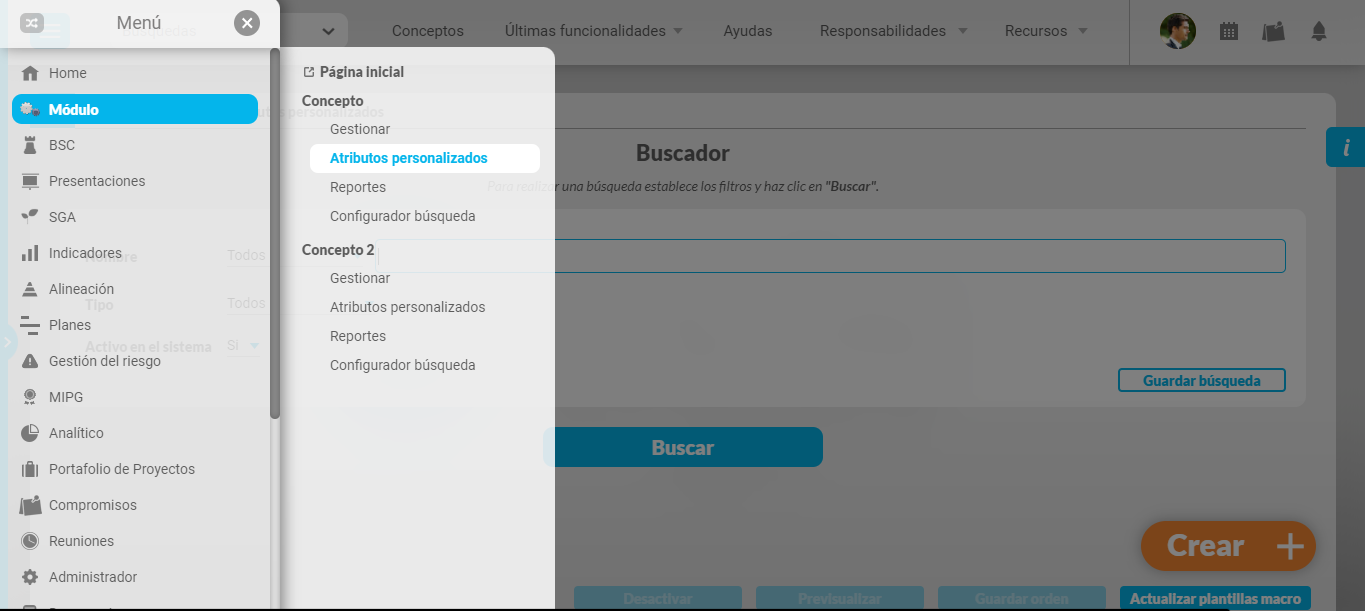Expand the Responsabilidades dropdown menu
This screenshot has width=1365, height=611.
pyautogui.click(x=893, y=31)
